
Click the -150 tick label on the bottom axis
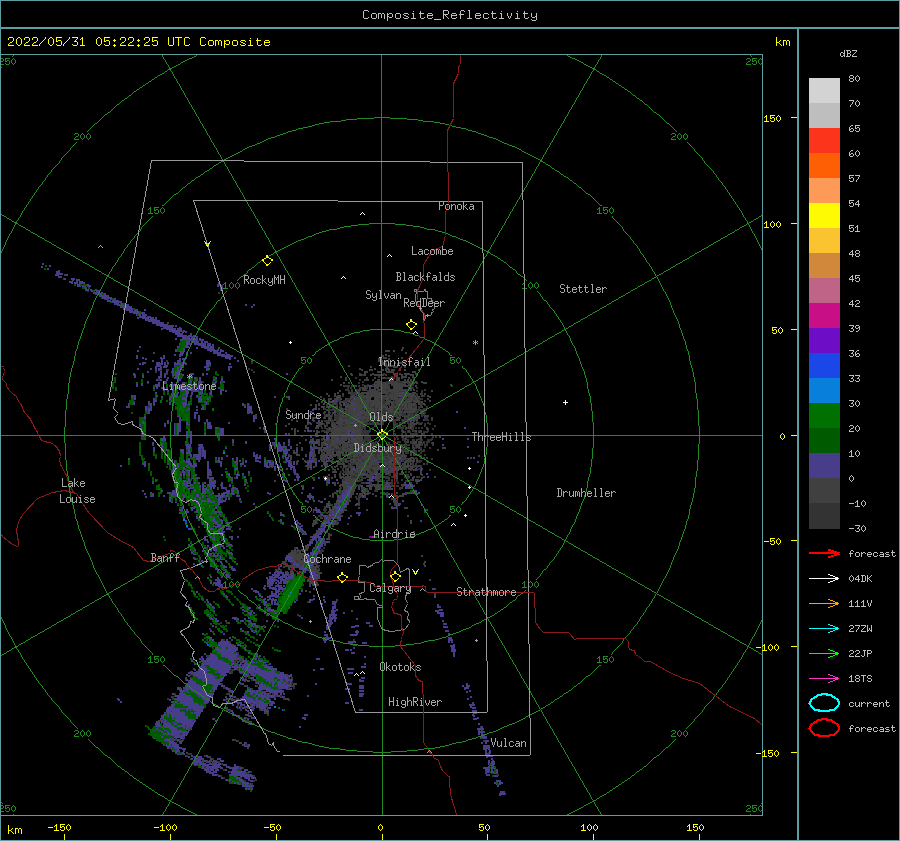click(59, 827)
